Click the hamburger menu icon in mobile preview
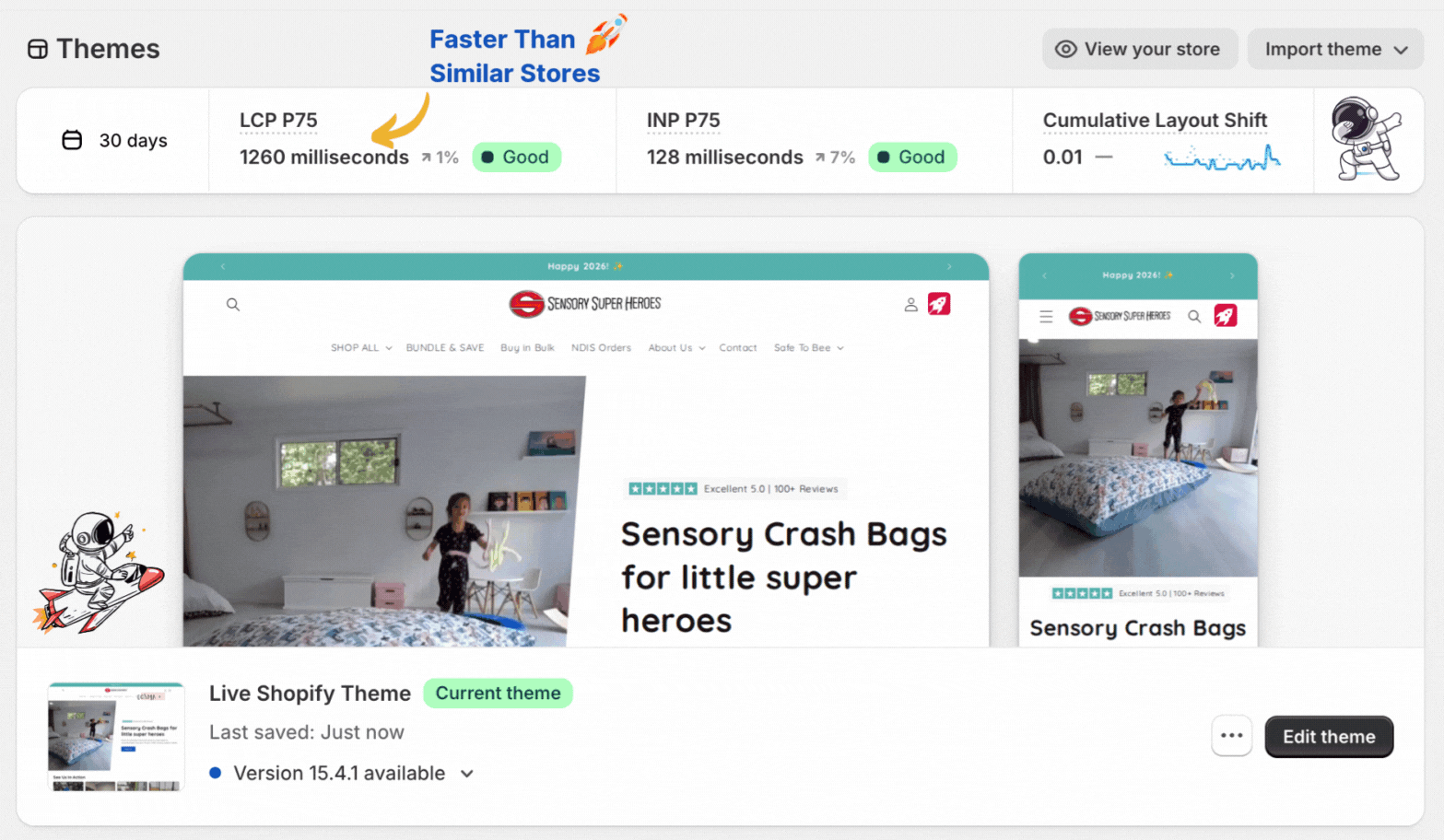1444x840 pixels. coord(1046,317)
